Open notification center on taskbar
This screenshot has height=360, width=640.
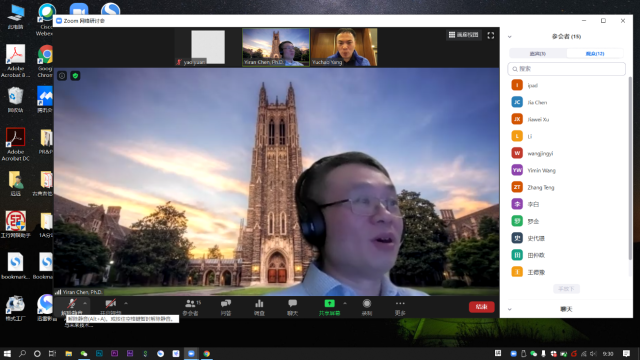[x=627, y=353]
